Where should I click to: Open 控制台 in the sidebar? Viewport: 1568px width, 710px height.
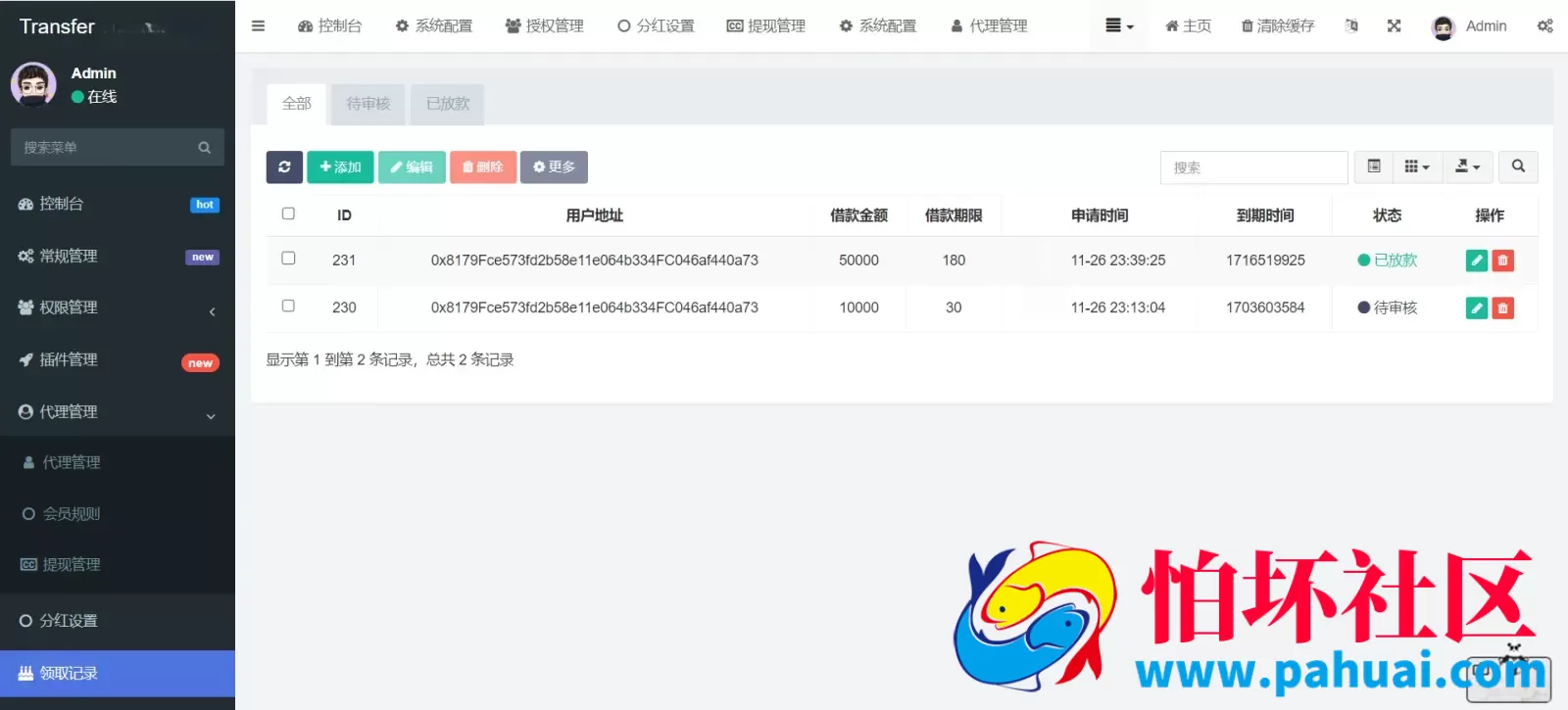tap(118, 204)
